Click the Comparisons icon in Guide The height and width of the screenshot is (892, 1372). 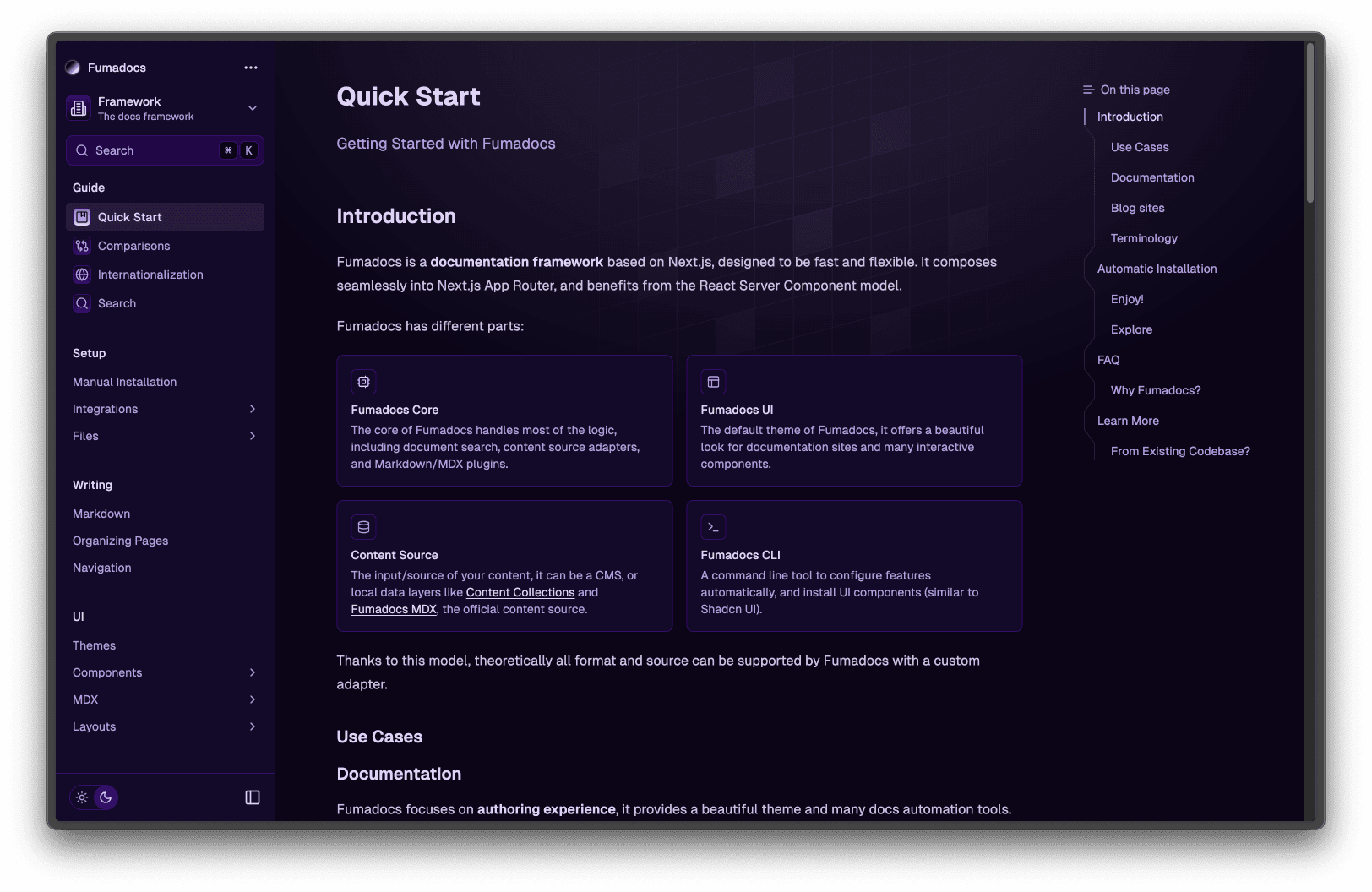coord(82,246)
